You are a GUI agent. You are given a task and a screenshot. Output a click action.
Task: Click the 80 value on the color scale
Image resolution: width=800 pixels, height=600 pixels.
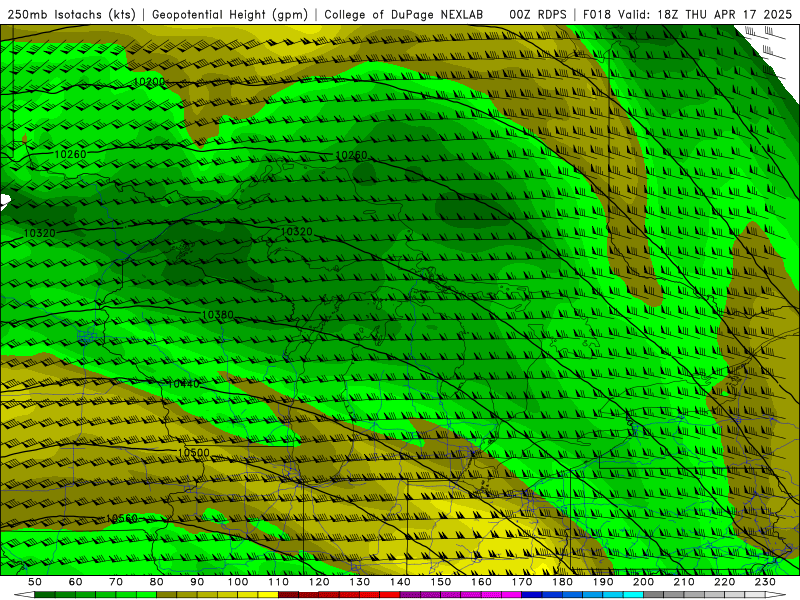157,582
